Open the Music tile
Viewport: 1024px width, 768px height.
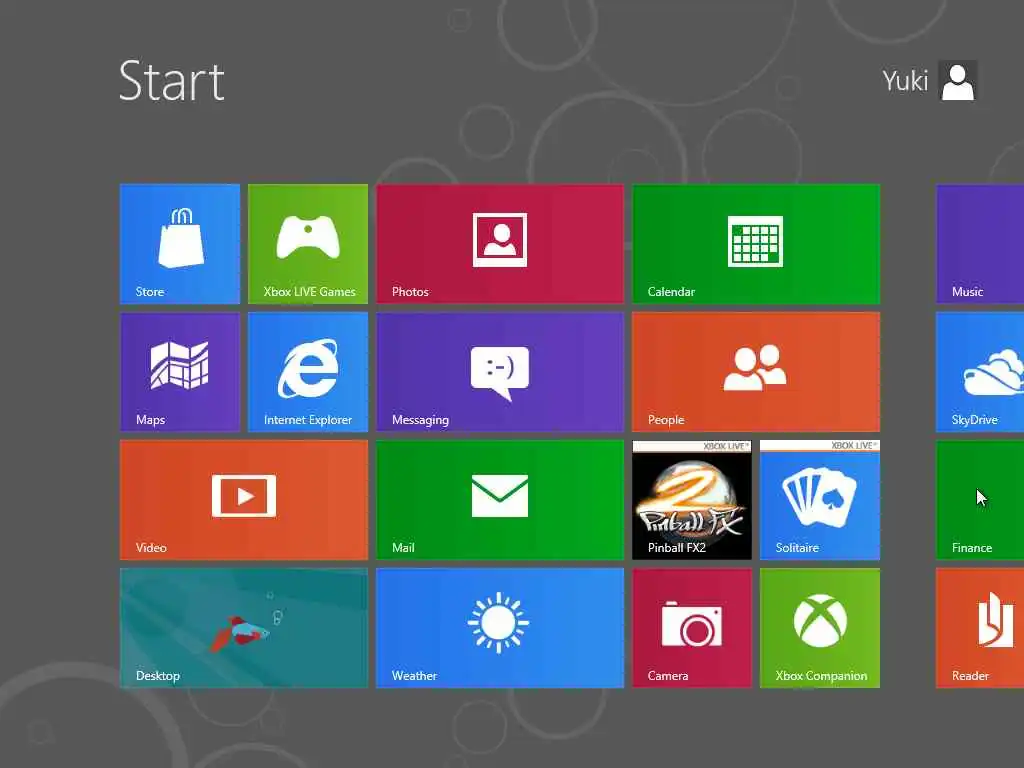point(980,244)
